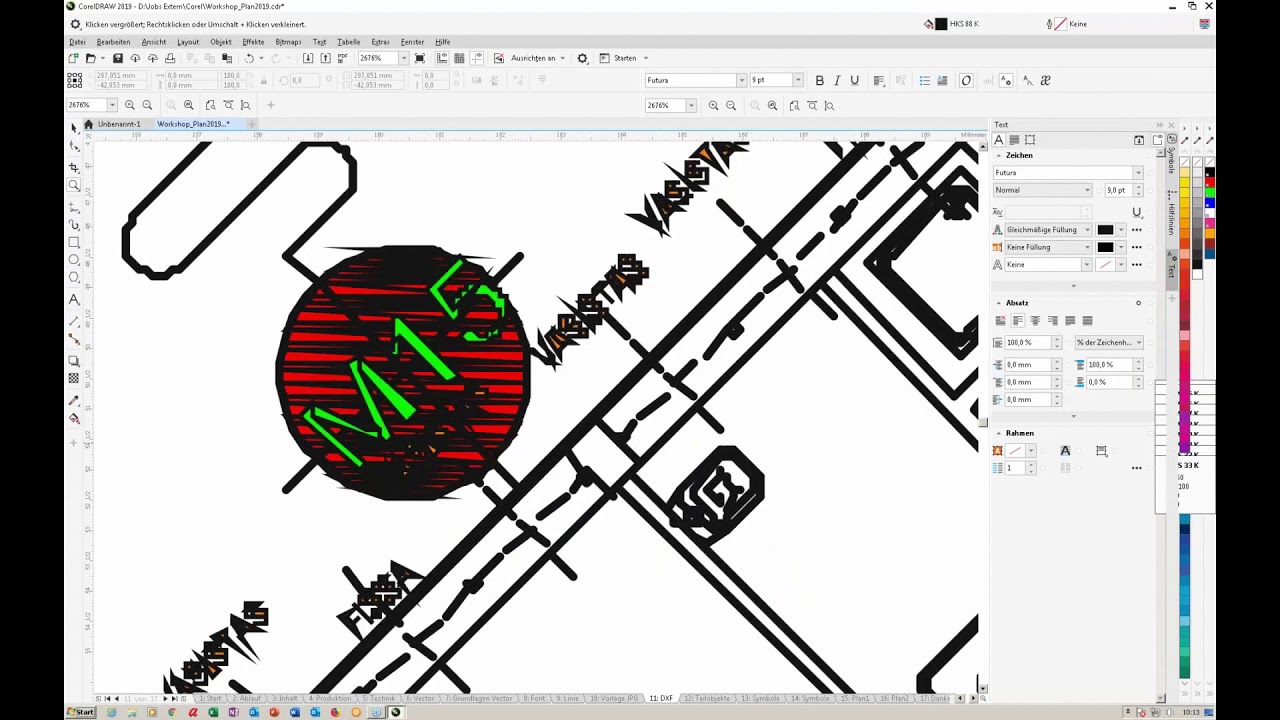Image resolution: width=1280 pixels, height=720 pixels.
Task: Select the Interactive Fill tool
Action: pos(74,418)
